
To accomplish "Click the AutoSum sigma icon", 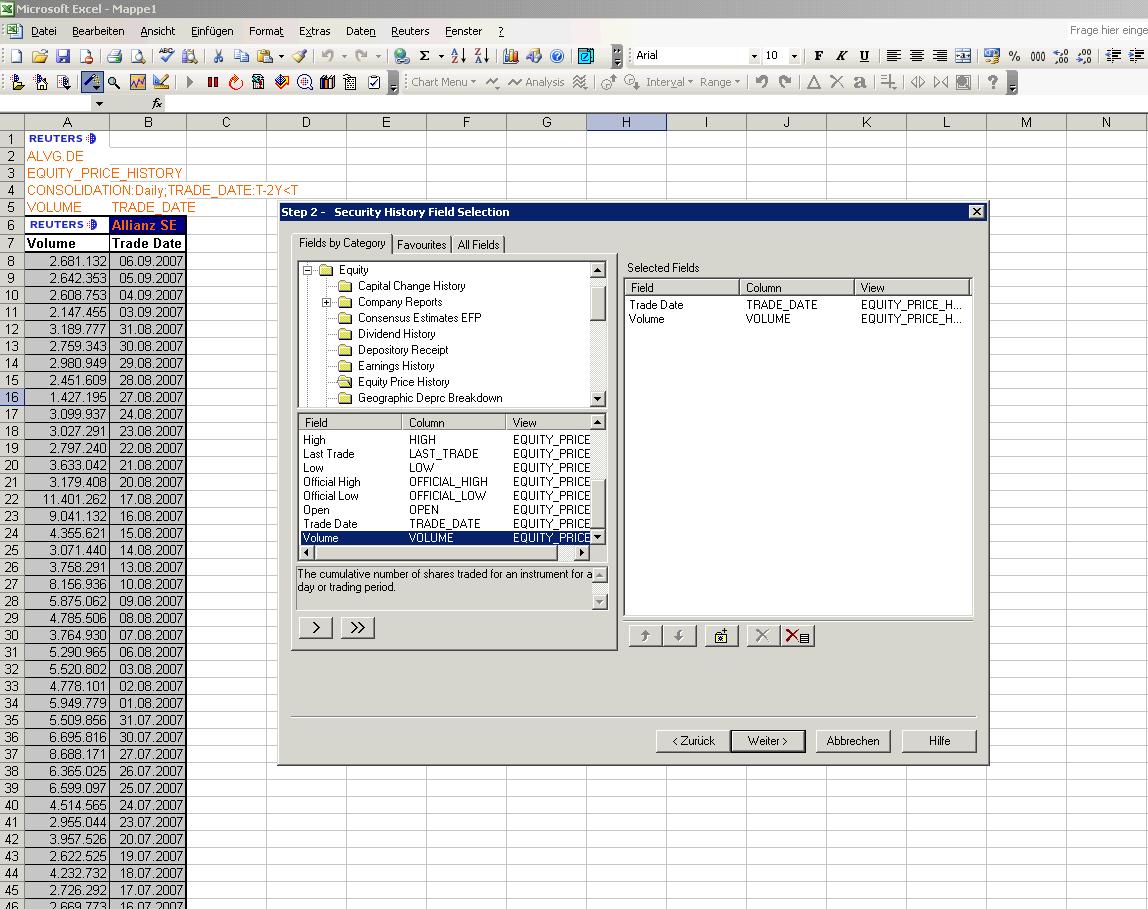I will pos(424,56).
